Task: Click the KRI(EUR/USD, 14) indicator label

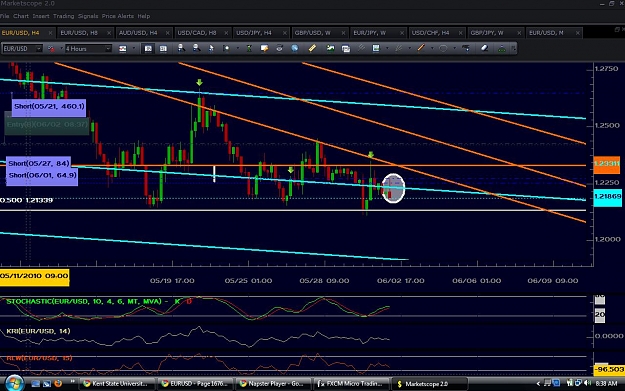Action: click(x=38, y=331)
